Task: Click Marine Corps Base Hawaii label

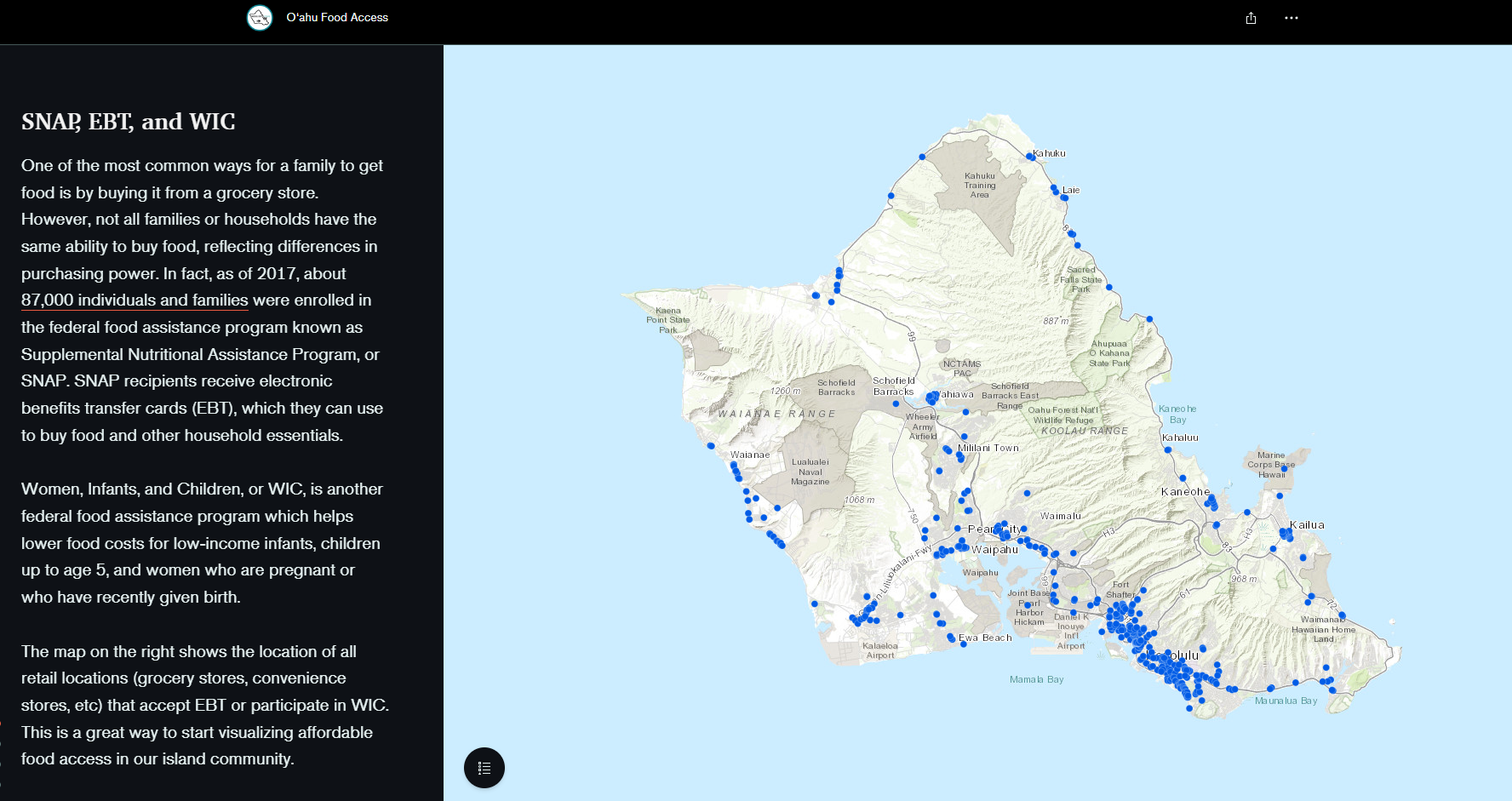Action: click(x=1271, y=465)
